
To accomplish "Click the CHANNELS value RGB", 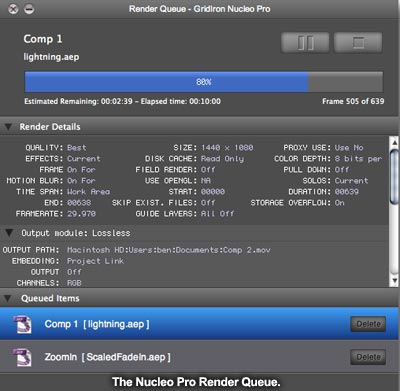I will coord(74,283).
